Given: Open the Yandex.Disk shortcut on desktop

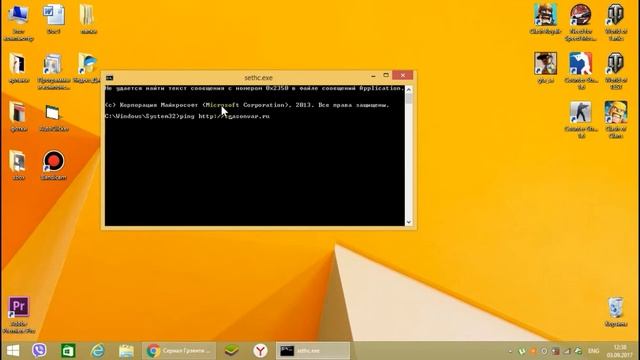Looking at the screenshot, I should click(x=87, y=68).
